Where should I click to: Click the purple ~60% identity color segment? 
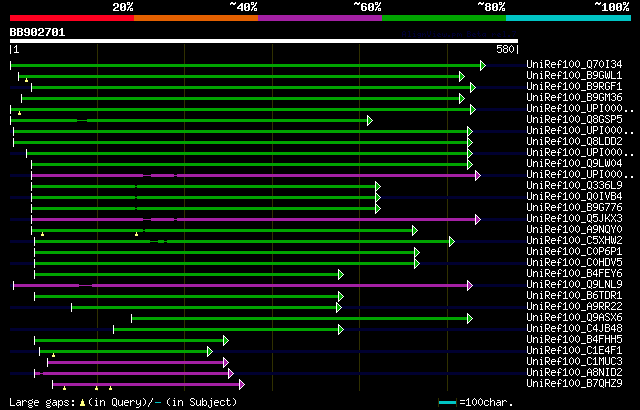320,18
